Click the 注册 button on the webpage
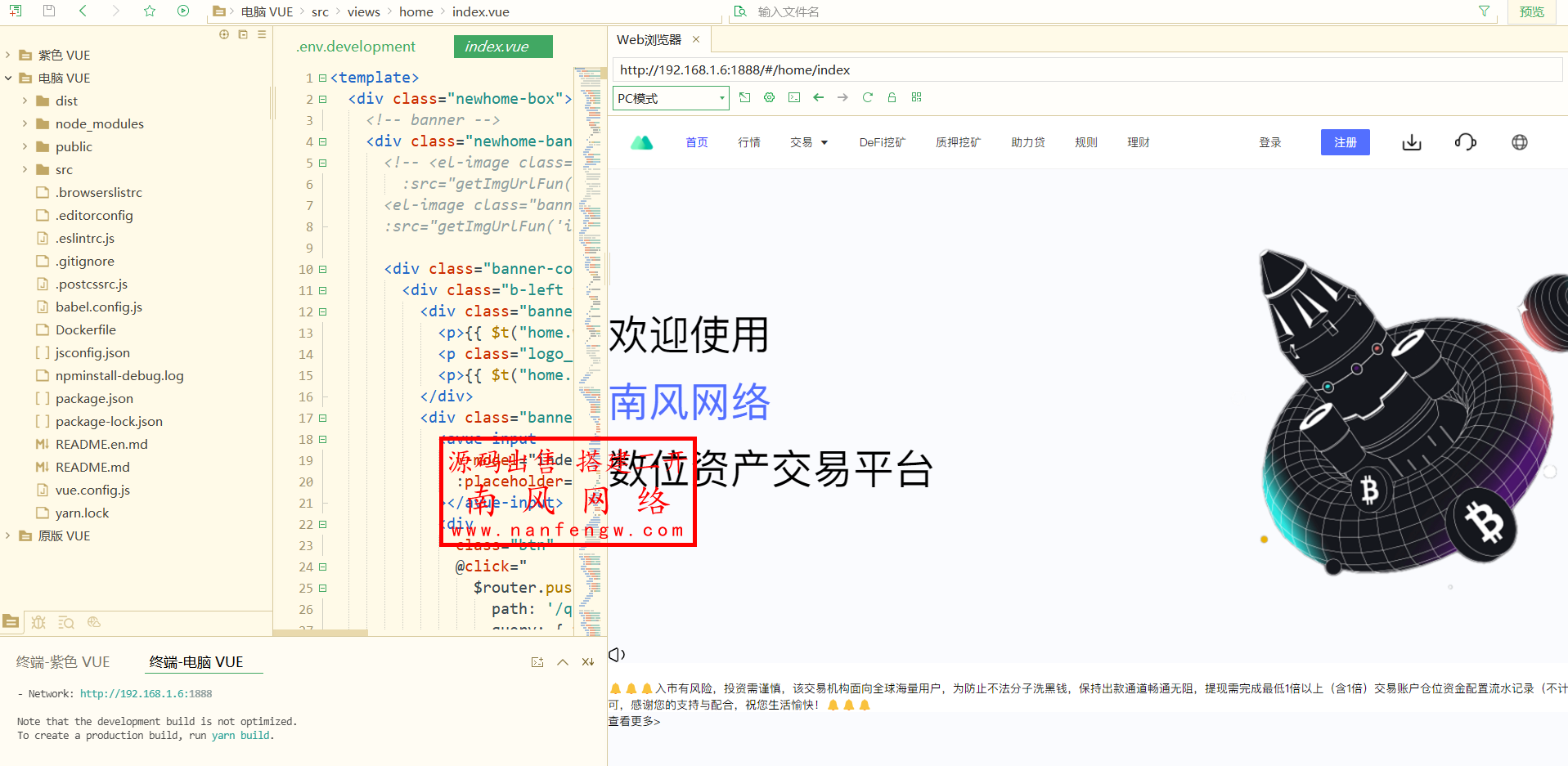1568x766 pixels. 1344,141
